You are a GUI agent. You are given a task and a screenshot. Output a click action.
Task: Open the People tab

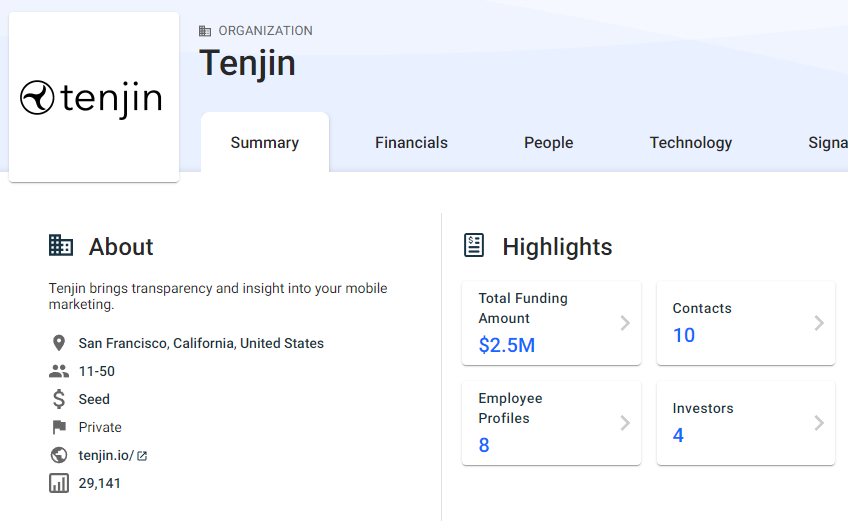click(x=548, y=143)
